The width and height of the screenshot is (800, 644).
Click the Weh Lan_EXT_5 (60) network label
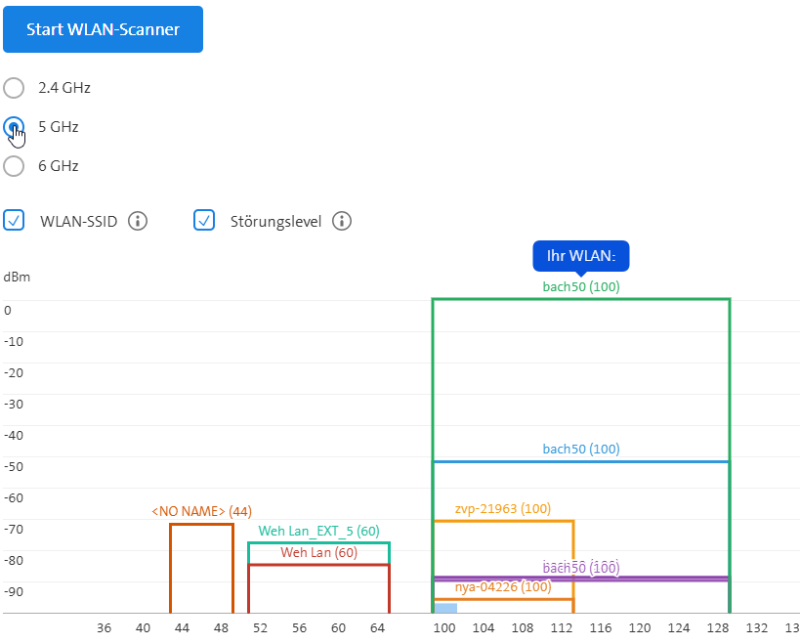pos(319,531)
